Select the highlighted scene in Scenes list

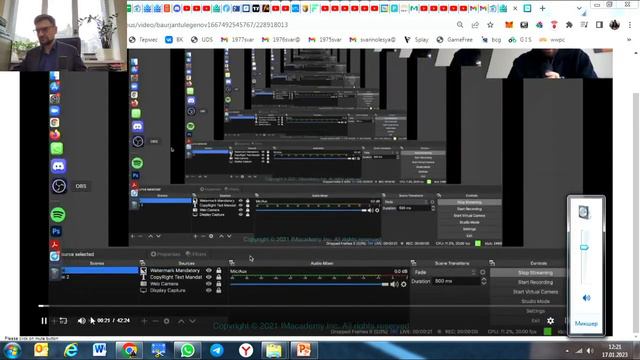[x=100, y=270]
